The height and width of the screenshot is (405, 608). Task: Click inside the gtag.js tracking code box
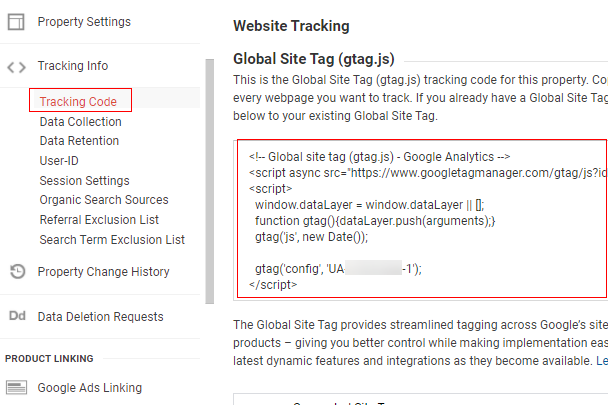422,219
